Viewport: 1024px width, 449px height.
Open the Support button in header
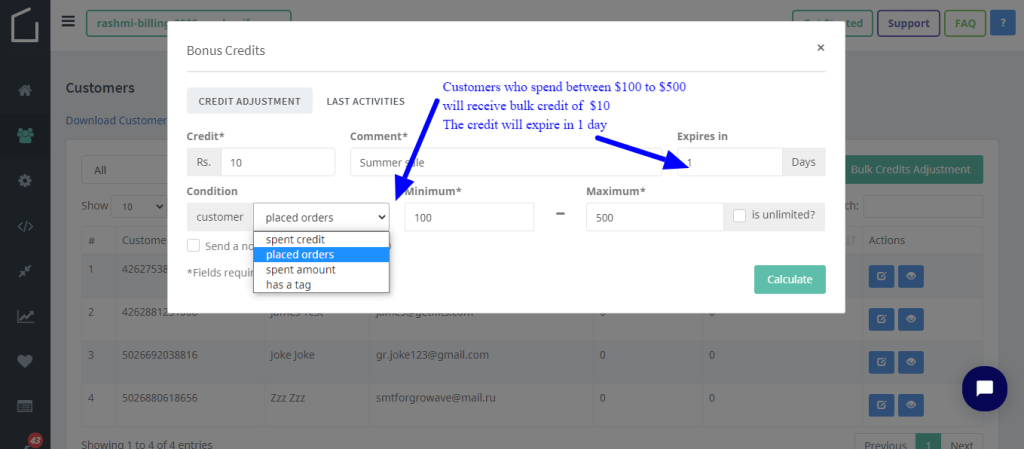(x=908, y=23)
